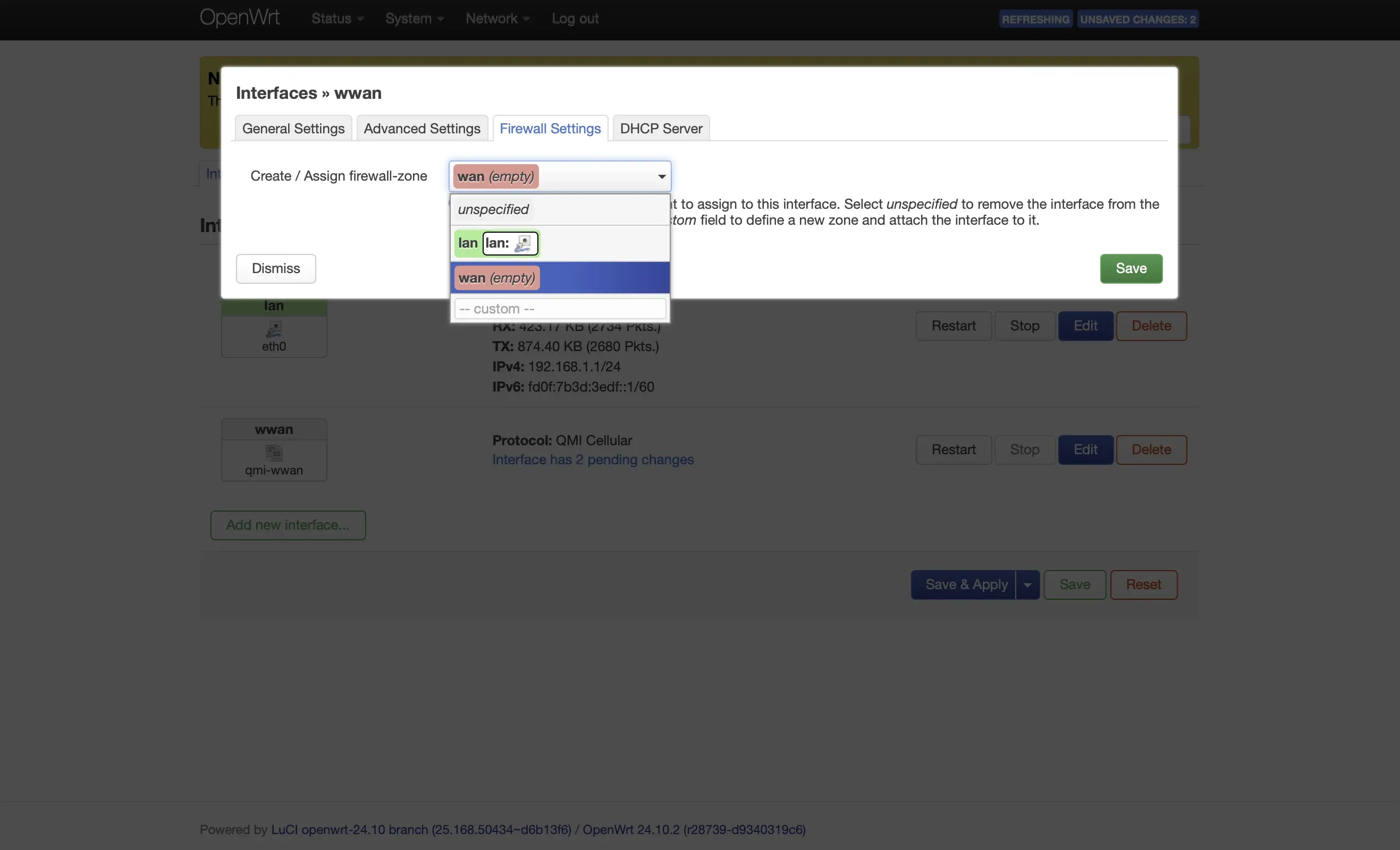Viewport: 1400px width, 850px height.
Task: Click Add new interface button
Action: 288,525
